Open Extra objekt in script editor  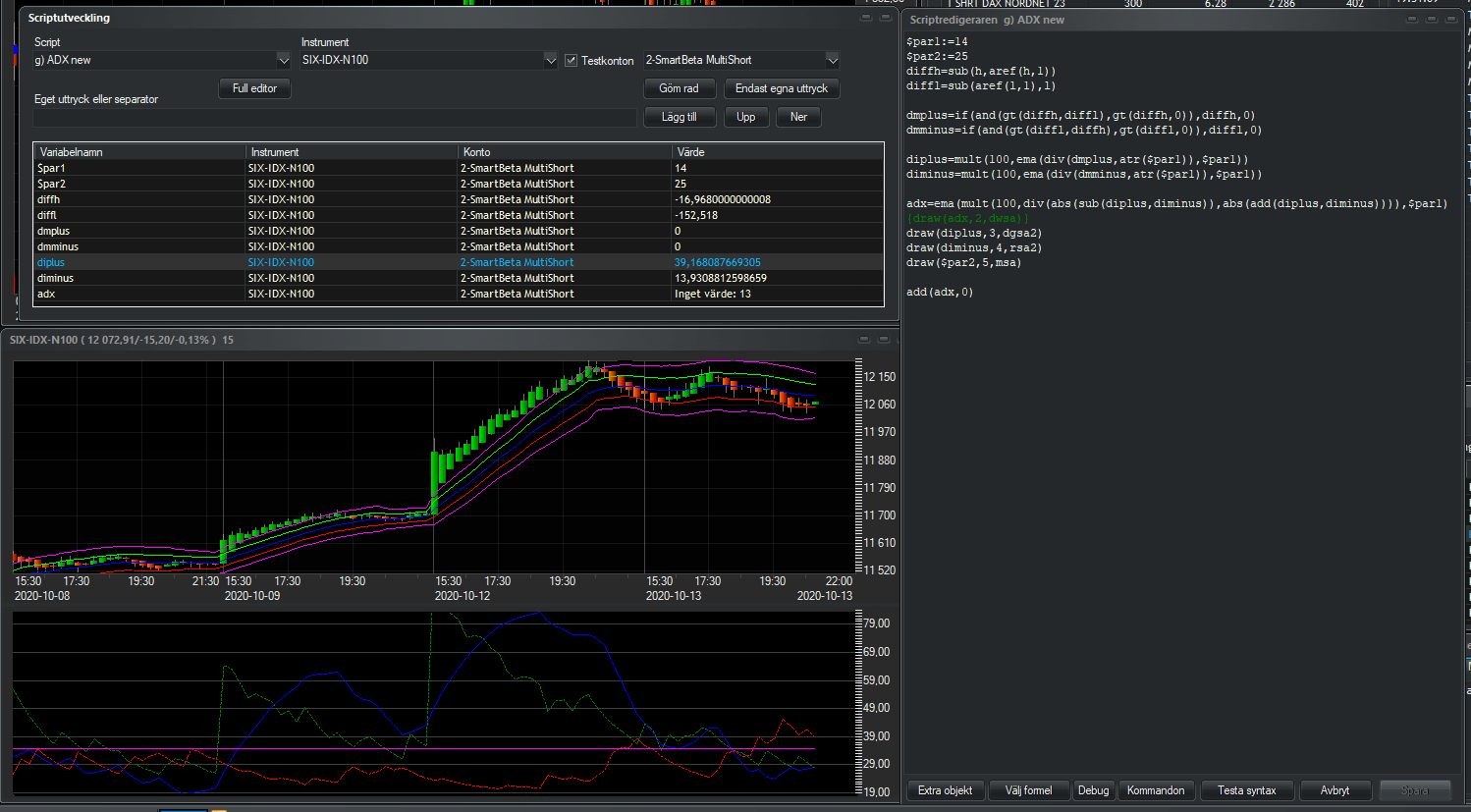click(x=945, y=790)
